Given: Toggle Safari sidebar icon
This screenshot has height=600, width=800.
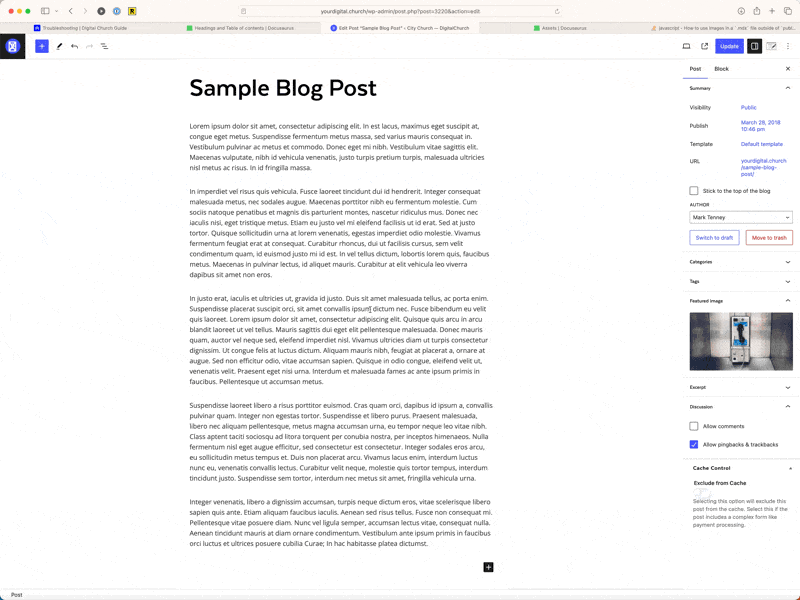Looking at the screenshot, I should coord(45,11).
